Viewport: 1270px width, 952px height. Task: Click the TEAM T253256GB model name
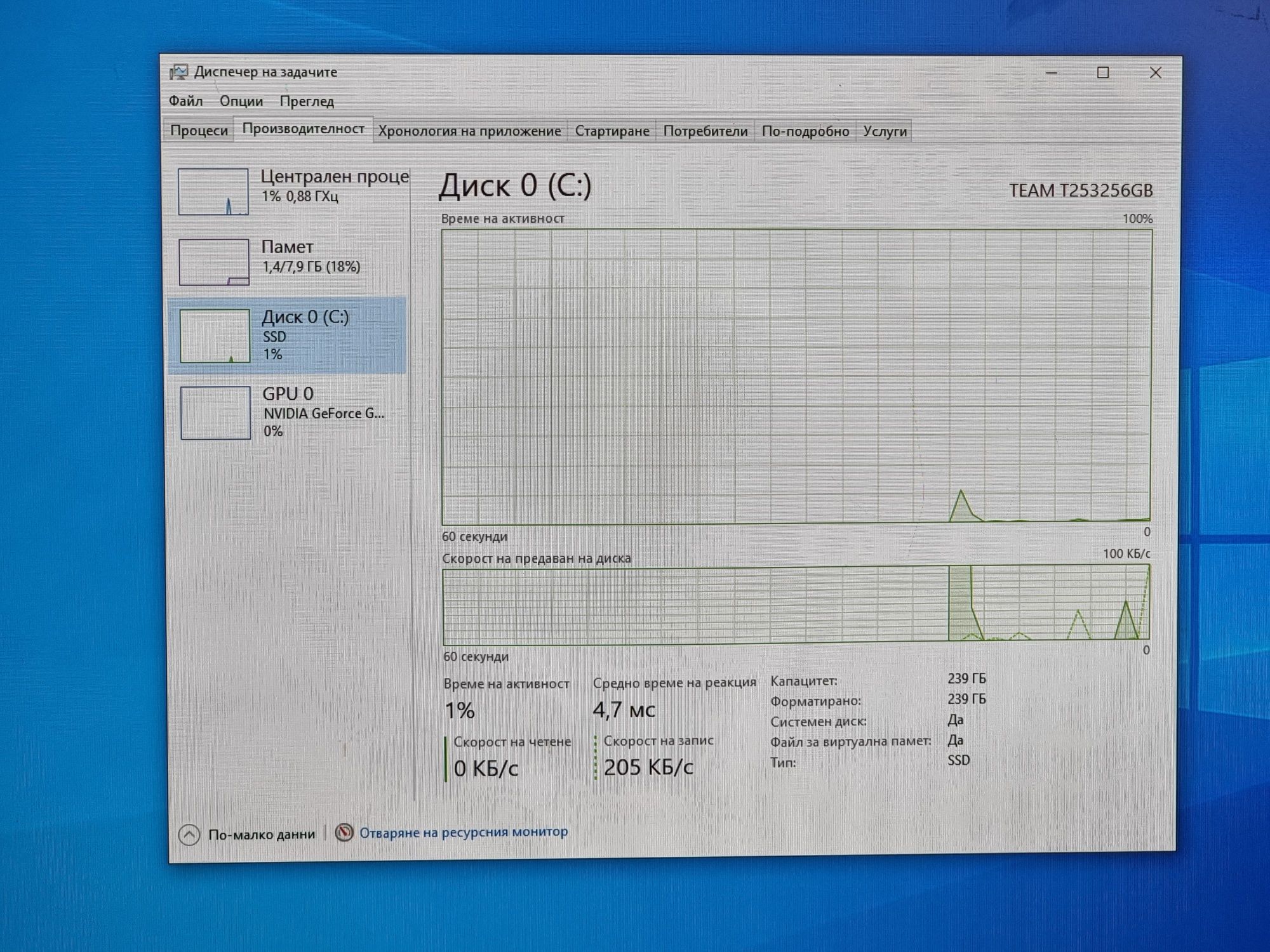tap(1081, 190)
